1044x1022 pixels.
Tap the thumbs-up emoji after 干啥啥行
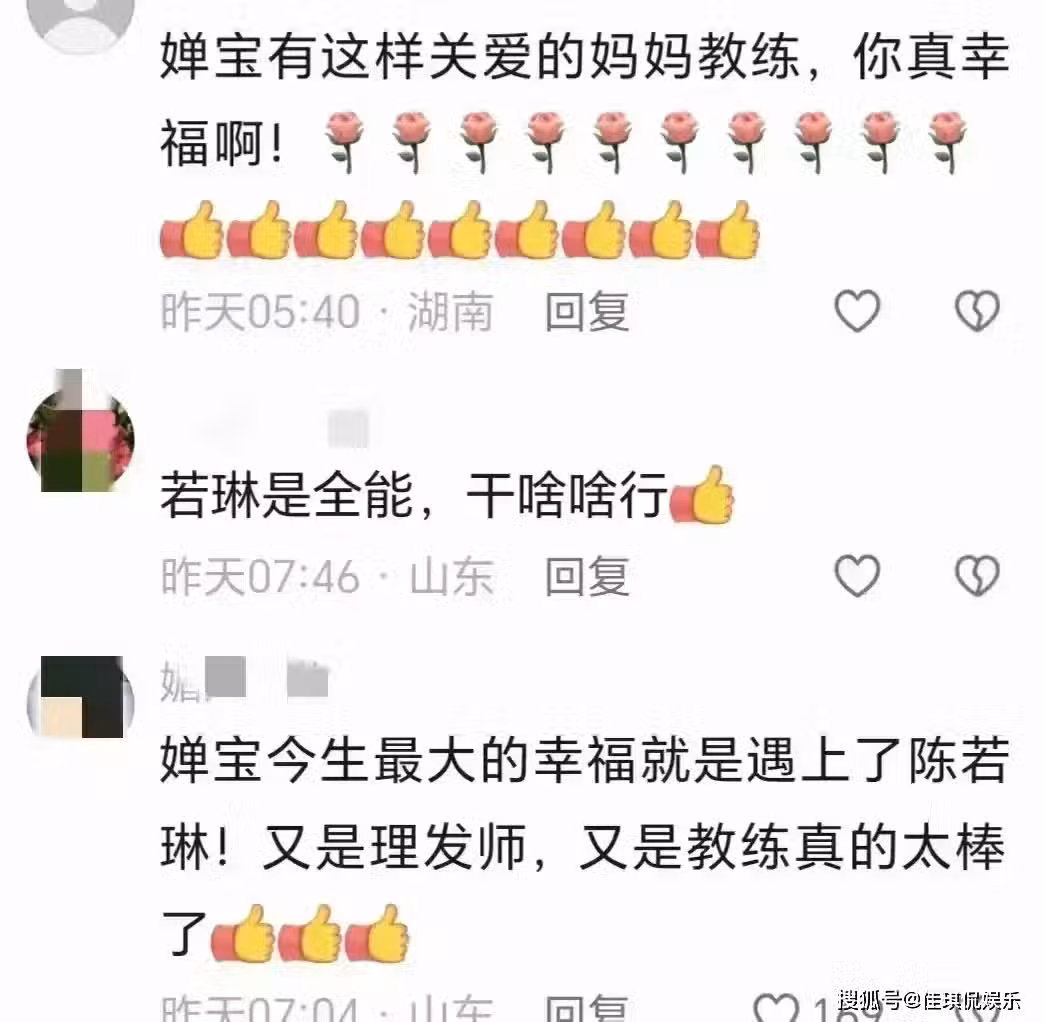[702, 495]
